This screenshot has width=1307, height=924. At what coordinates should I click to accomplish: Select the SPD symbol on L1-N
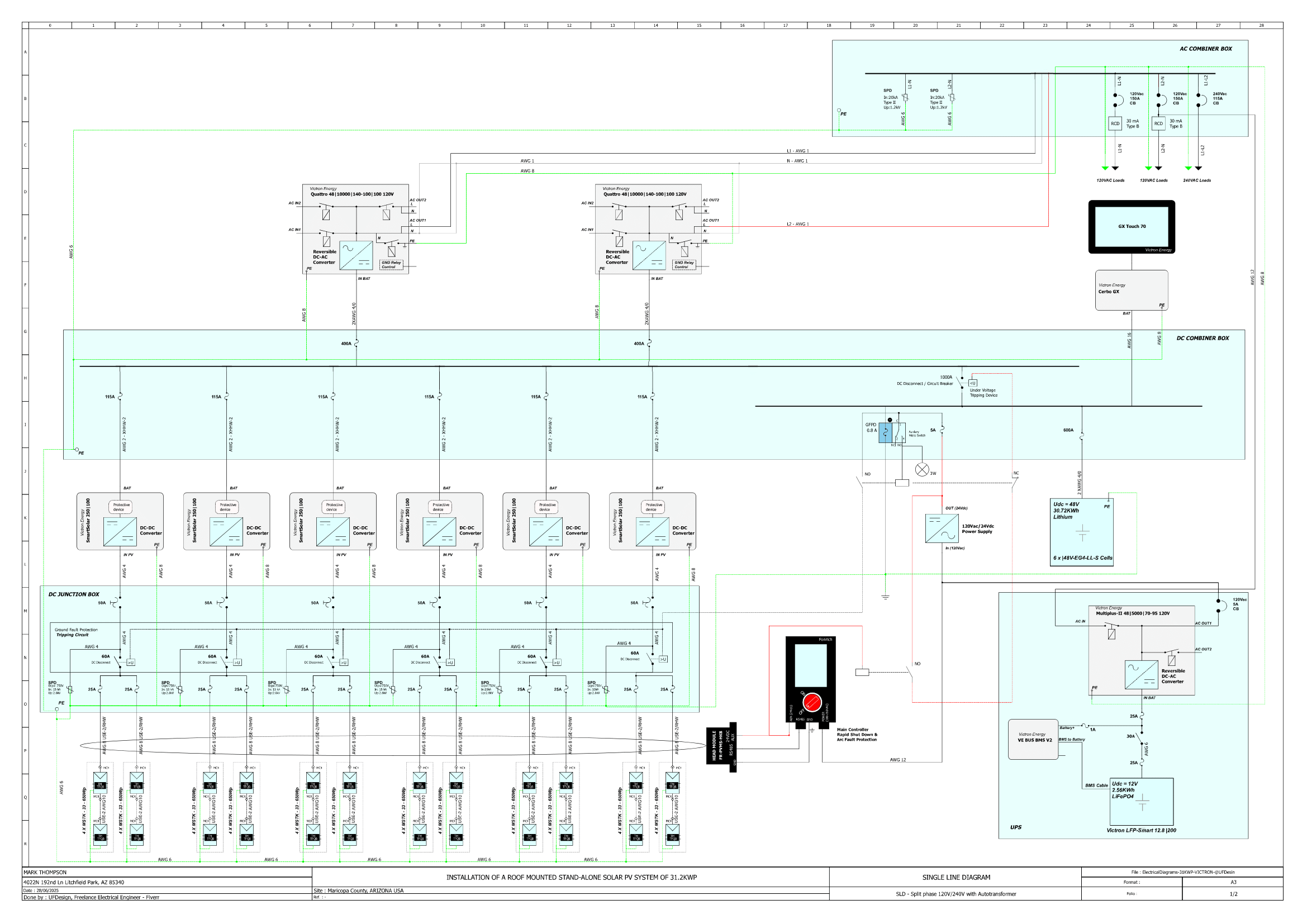[906, 97]
